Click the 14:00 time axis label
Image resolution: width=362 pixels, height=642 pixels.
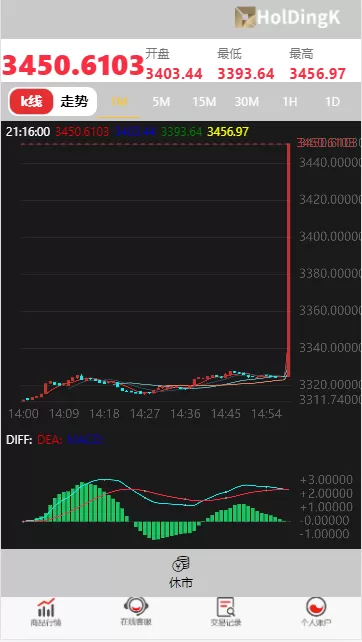pos(23,414)
